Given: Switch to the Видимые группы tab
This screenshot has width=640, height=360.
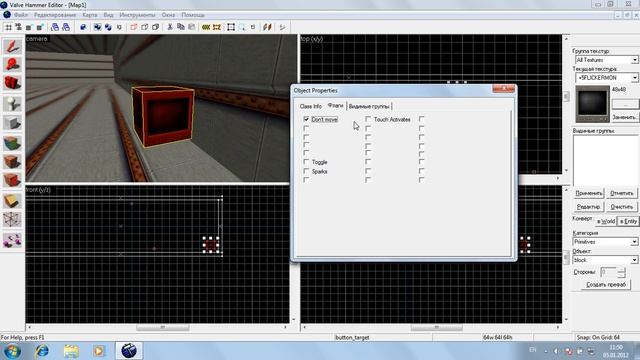Looking at the screenshot, I should pos(369,106).
